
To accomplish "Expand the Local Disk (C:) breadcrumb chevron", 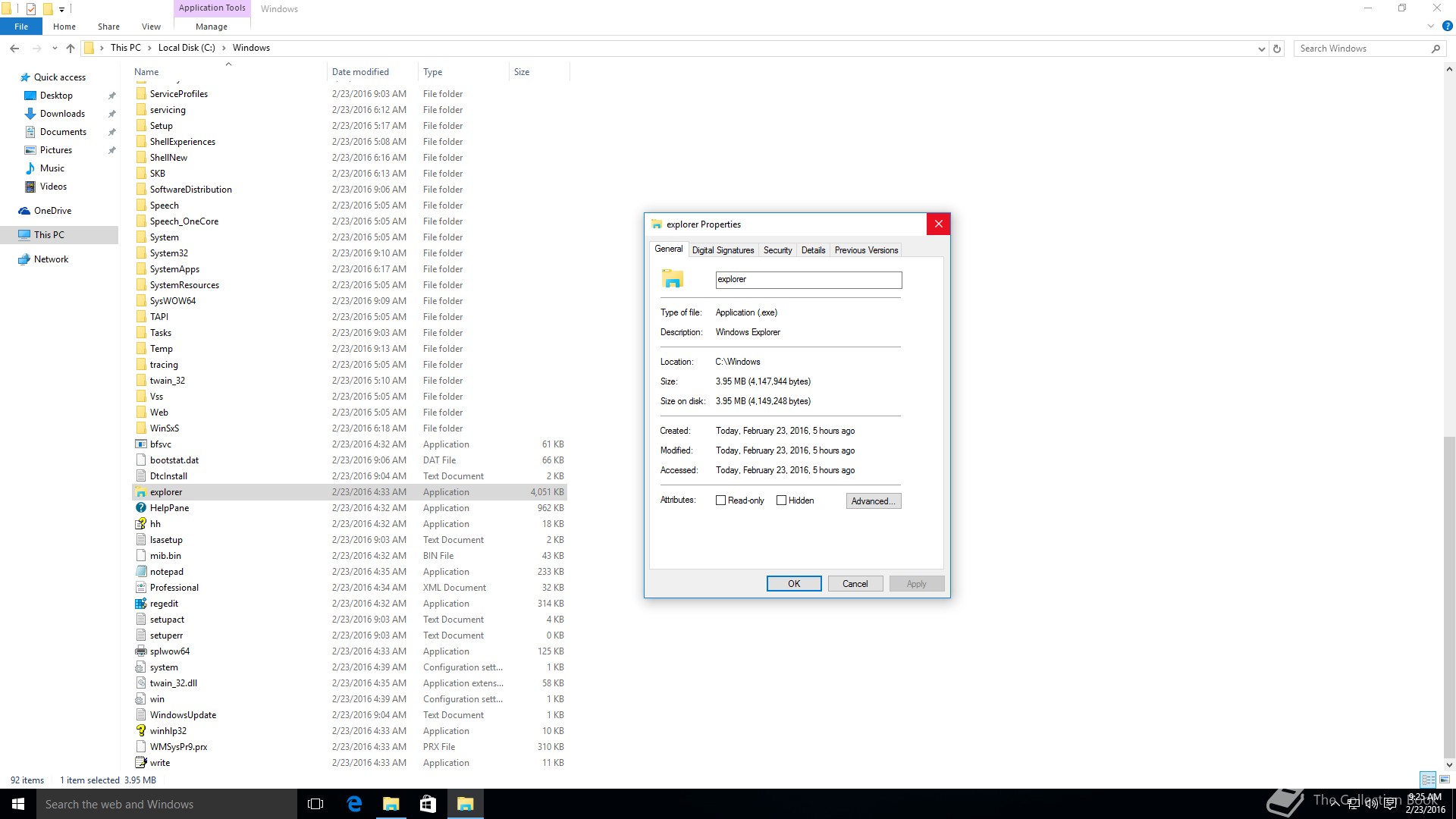I will (x=224, y=48).
